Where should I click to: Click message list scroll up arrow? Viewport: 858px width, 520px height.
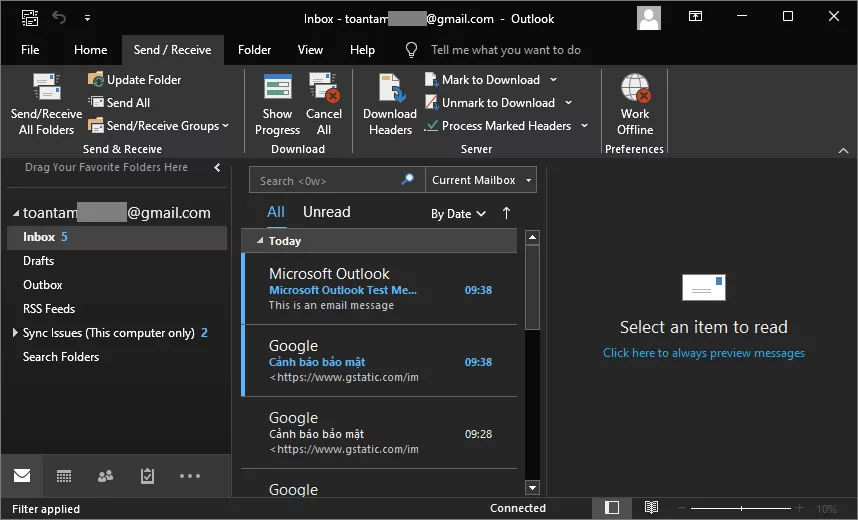click(532, 237)
